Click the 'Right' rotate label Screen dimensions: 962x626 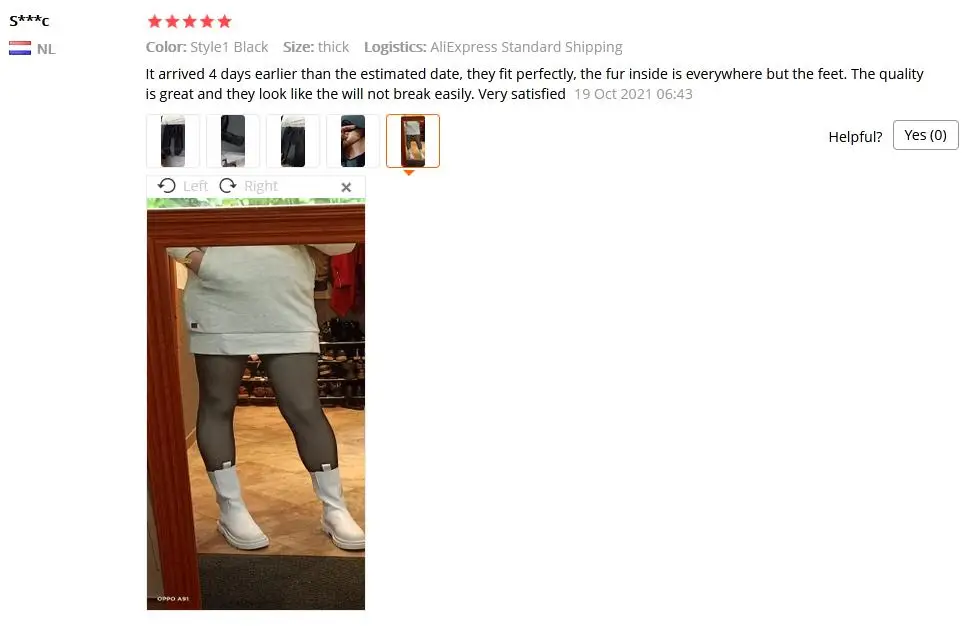point(261,186)
